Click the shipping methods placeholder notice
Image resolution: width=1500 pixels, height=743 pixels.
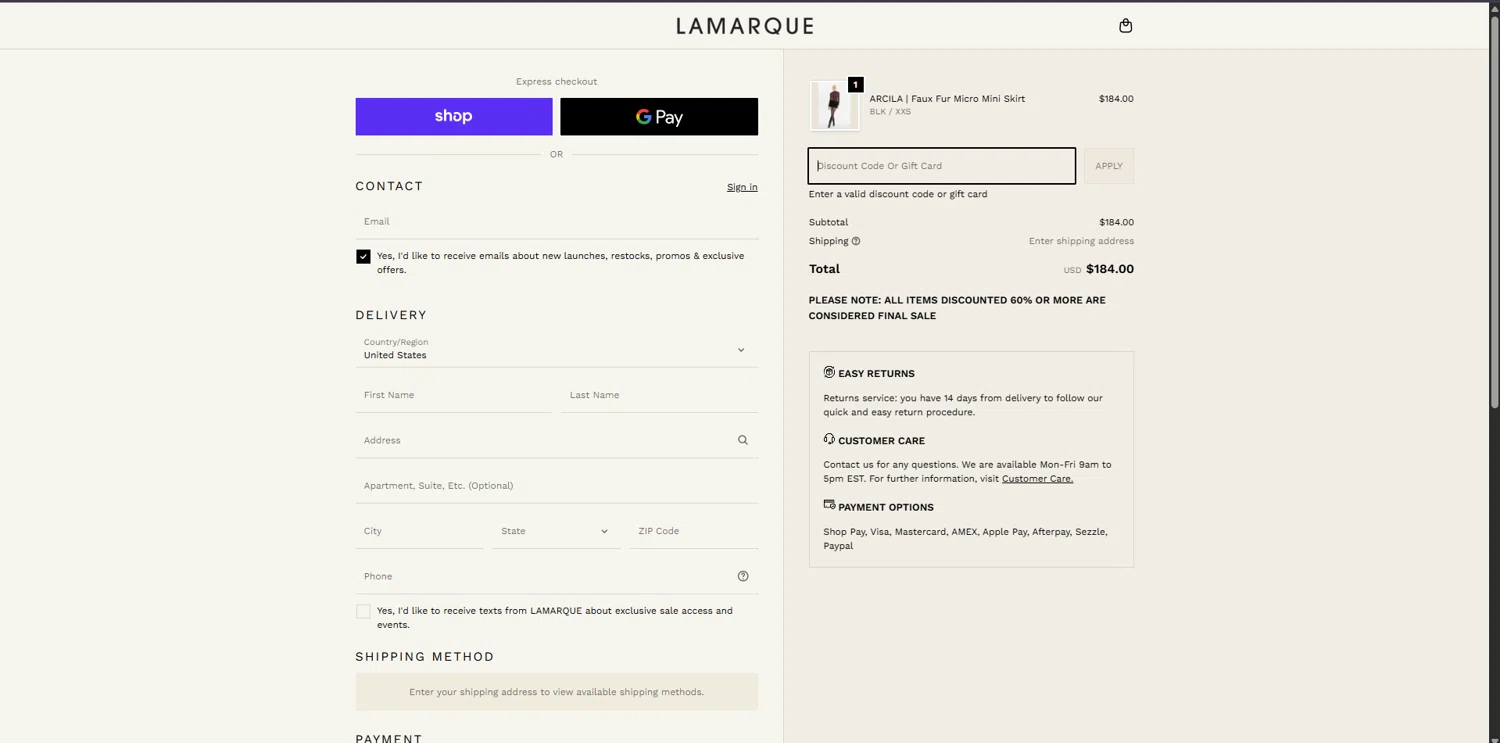click(557, 692)
